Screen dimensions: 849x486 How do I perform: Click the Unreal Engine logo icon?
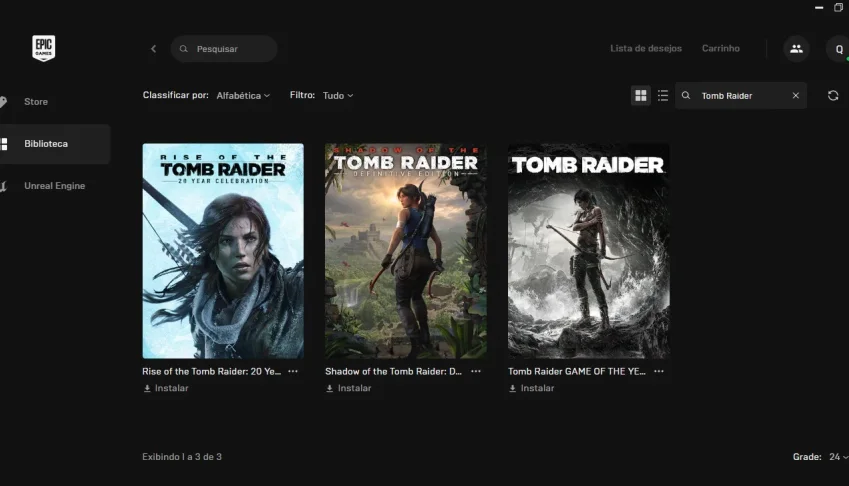click(x=3, y=186)
